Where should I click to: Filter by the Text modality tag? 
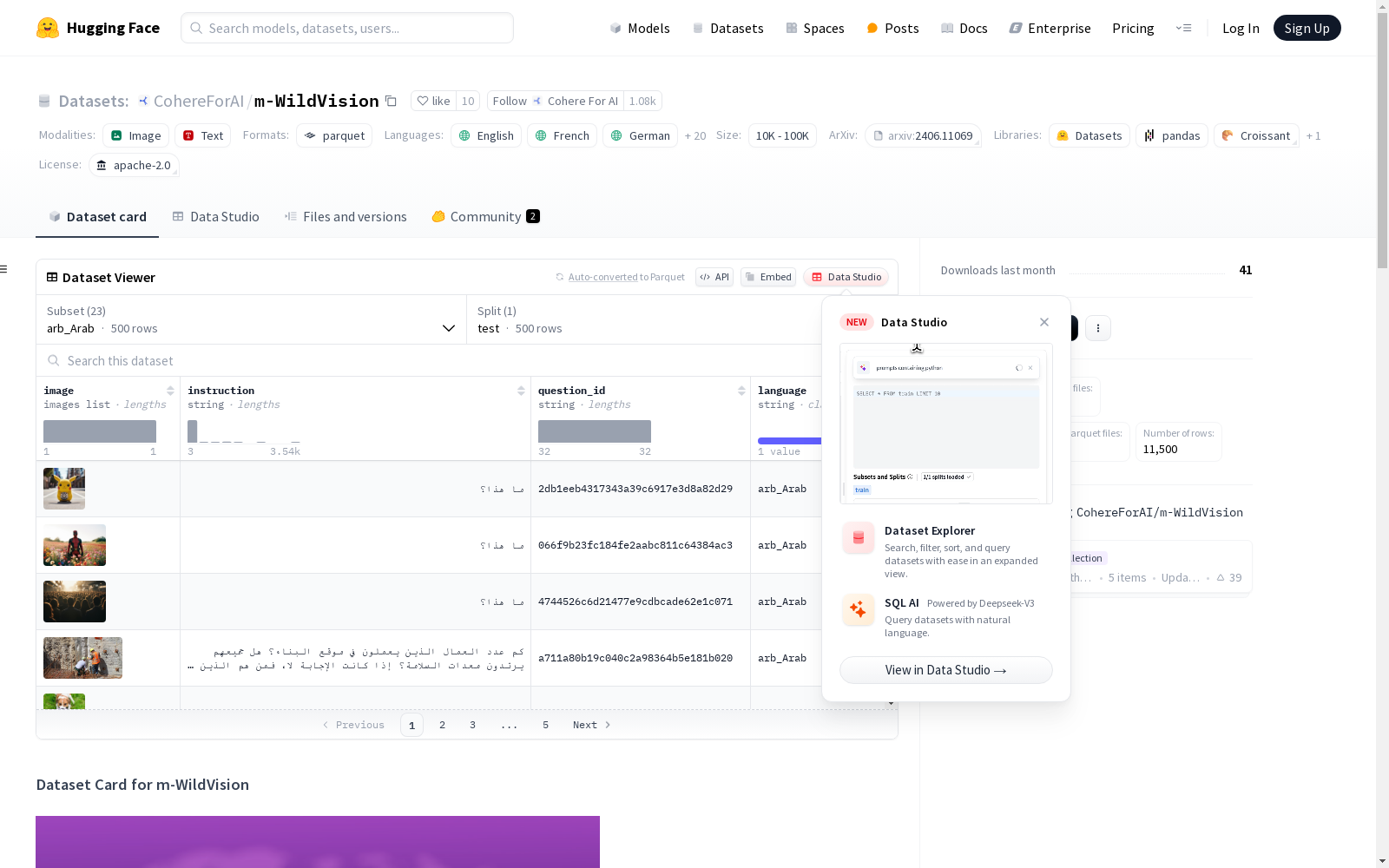pyautogui.click(x=203, y=135)
